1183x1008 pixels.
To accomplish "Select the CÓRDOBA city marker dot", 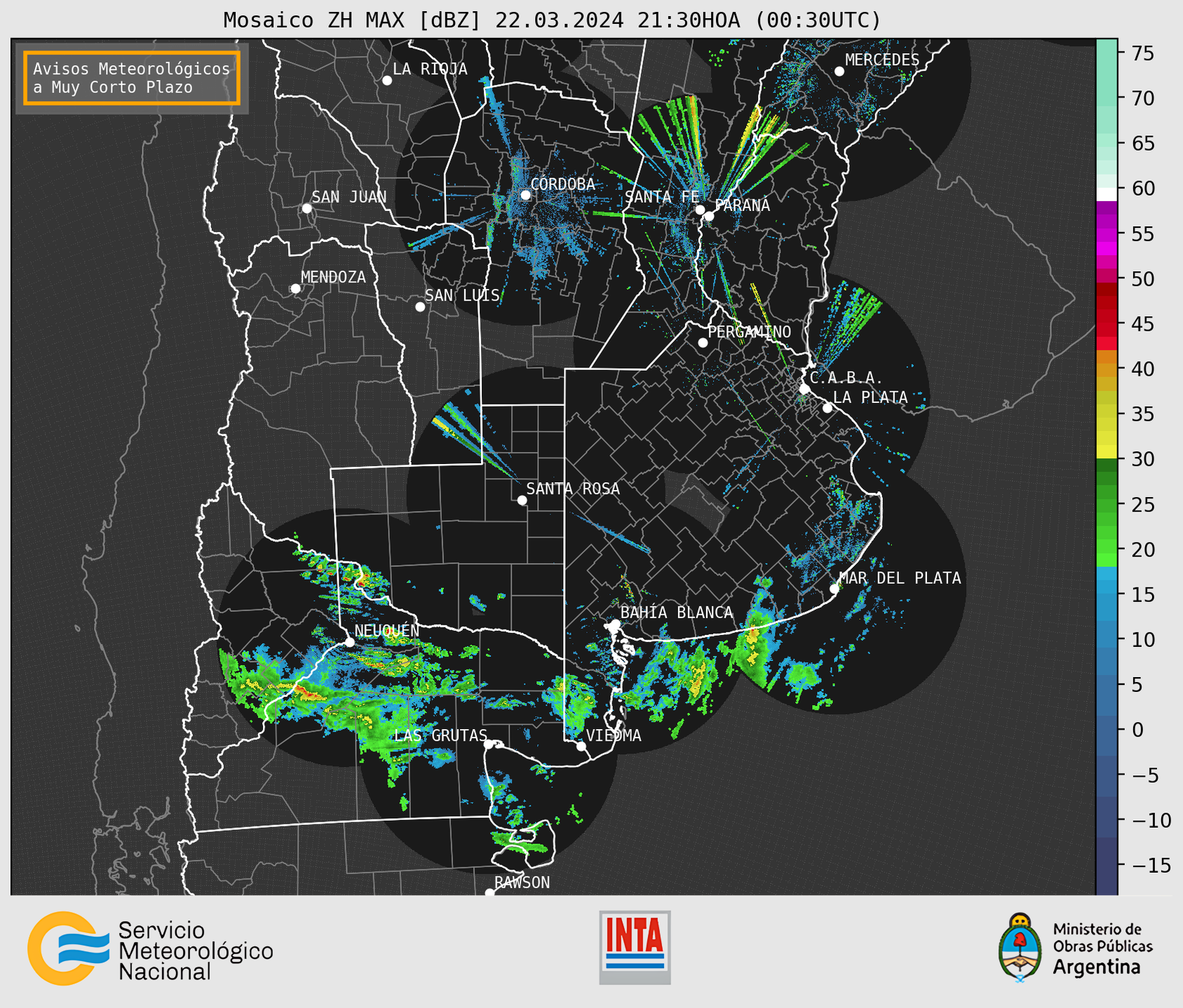I will pos(525,195).
